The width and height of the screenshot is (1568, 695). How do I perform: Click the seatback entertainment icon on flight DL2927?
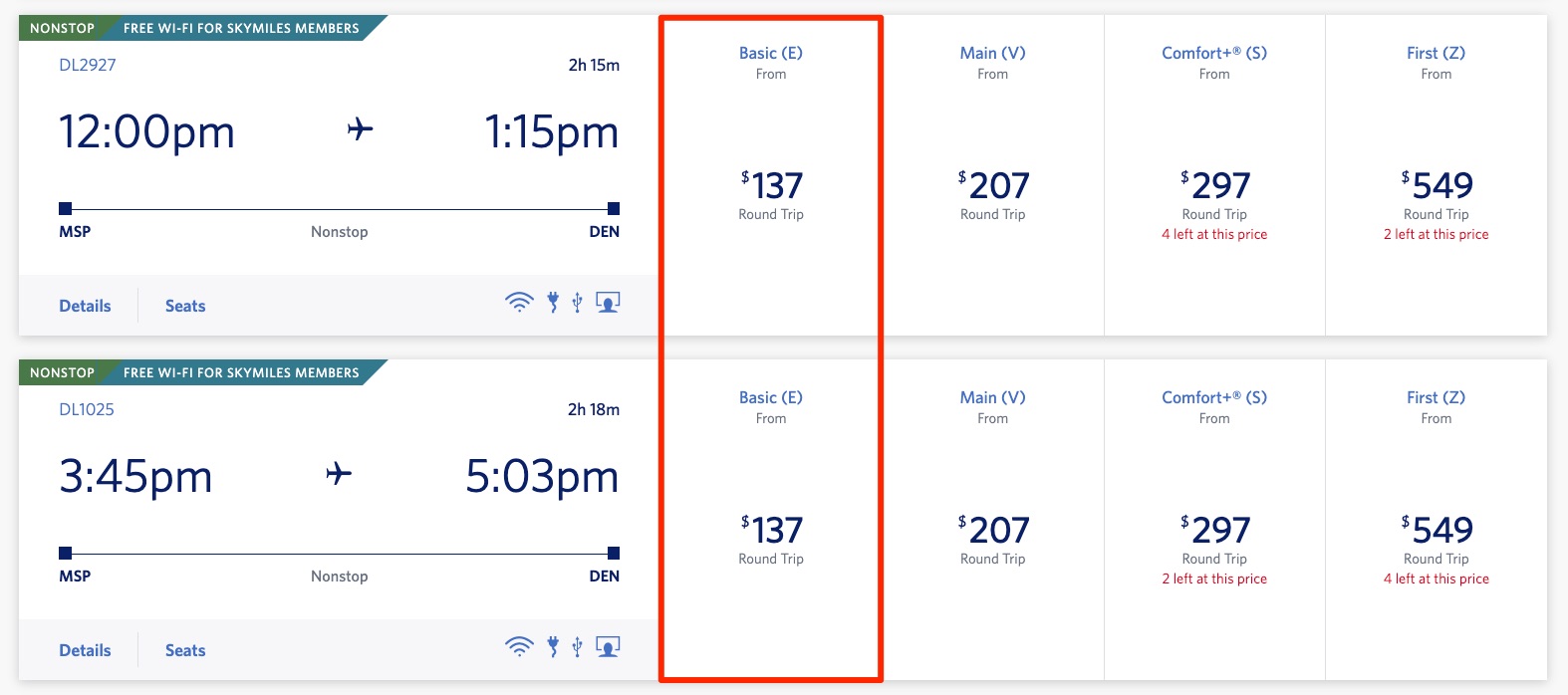pyautogui.click(x=606, y=302)
